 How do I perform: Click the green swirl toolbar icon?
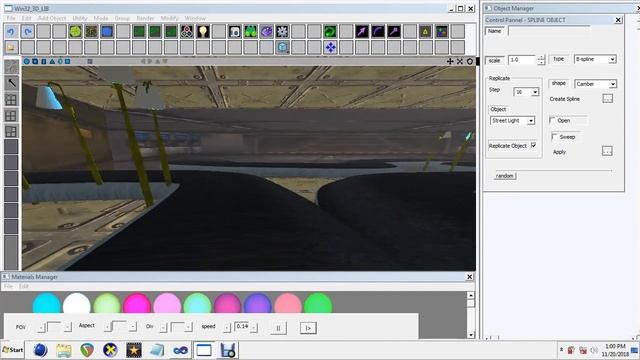(x=330, y=31)
